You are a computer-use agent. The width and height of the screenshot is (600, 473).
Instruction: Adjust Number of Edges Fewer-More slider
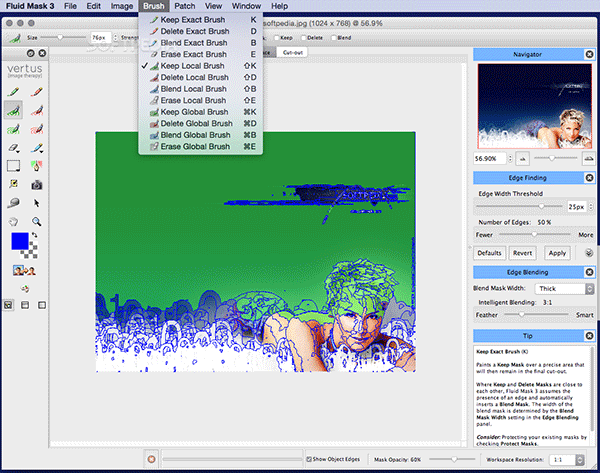tap(535, 235)
